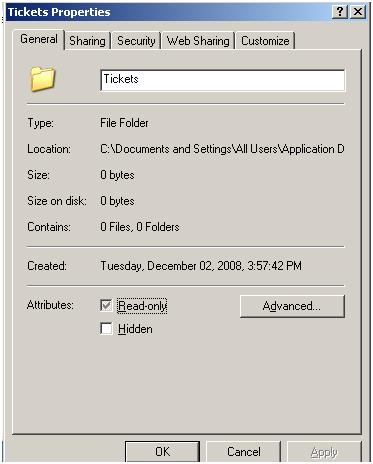Select the Web Sharing tab
Viewport: 373px width, 464px height.
coord(198,41)
